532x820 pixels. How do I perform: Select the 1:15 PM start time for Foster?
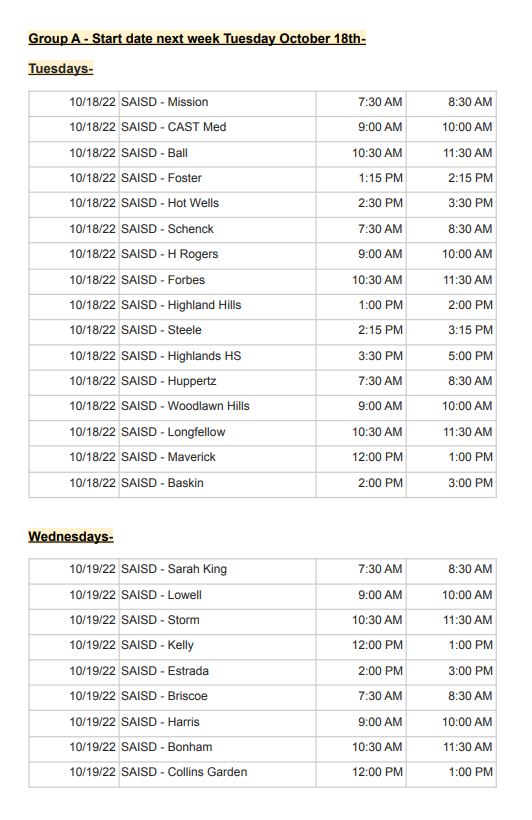pos(361,178)
